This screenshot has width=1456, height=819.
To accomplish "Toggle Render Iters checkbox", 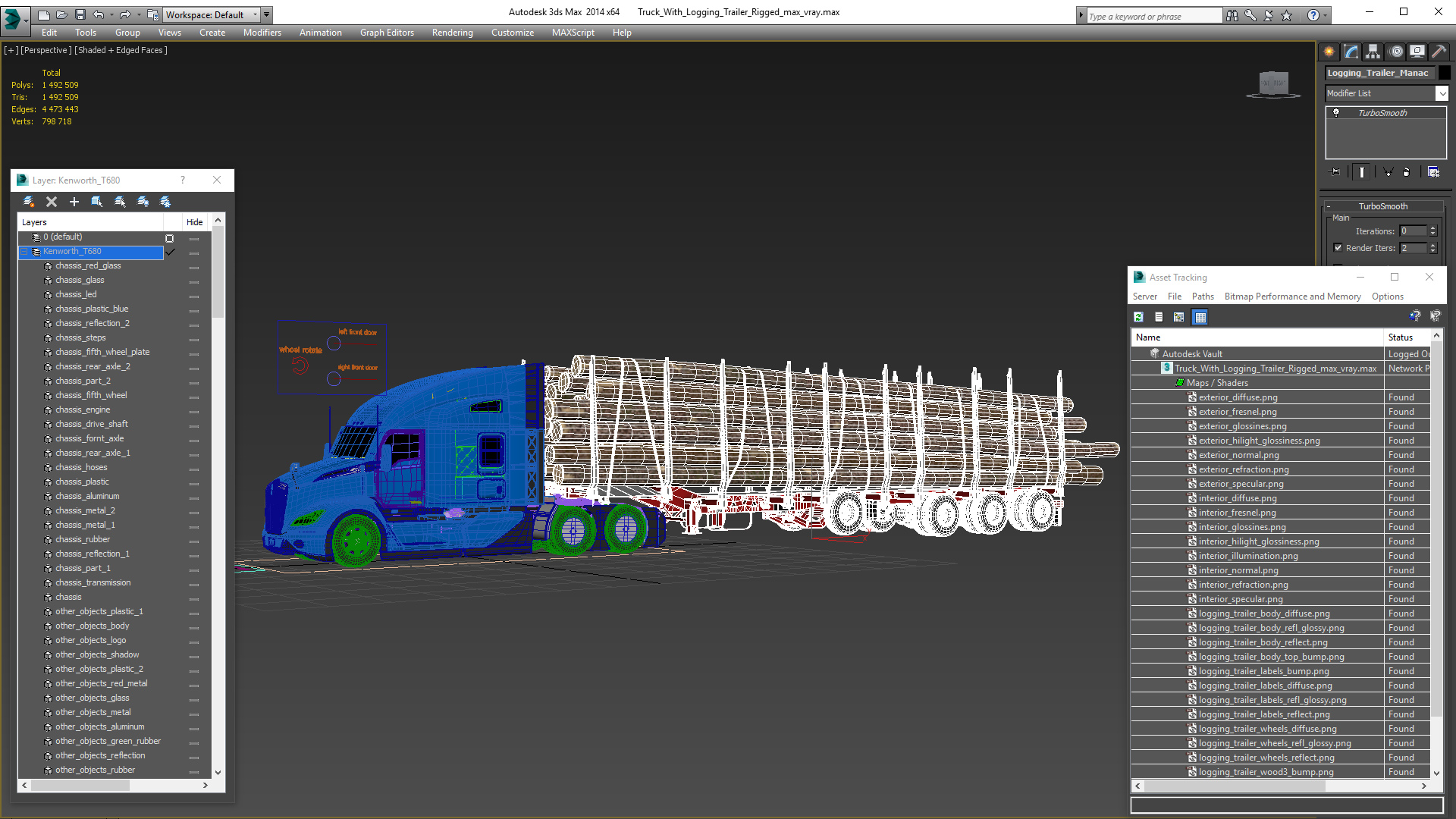I will click(1338, 248).
